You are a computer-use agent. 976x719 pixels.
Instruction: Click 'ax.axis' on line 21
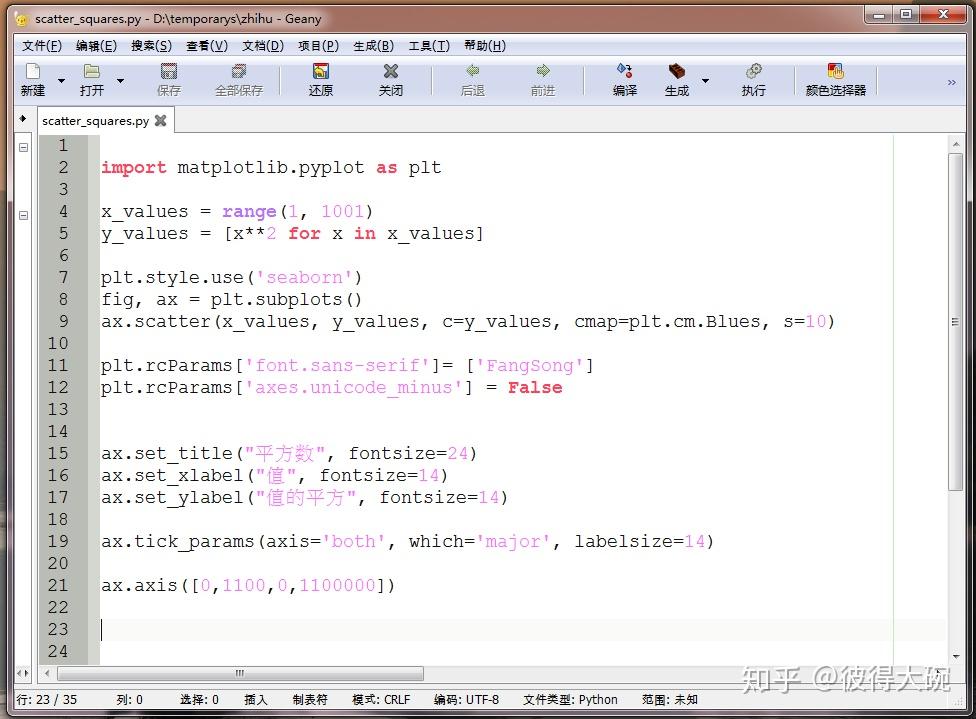[139, 586]
